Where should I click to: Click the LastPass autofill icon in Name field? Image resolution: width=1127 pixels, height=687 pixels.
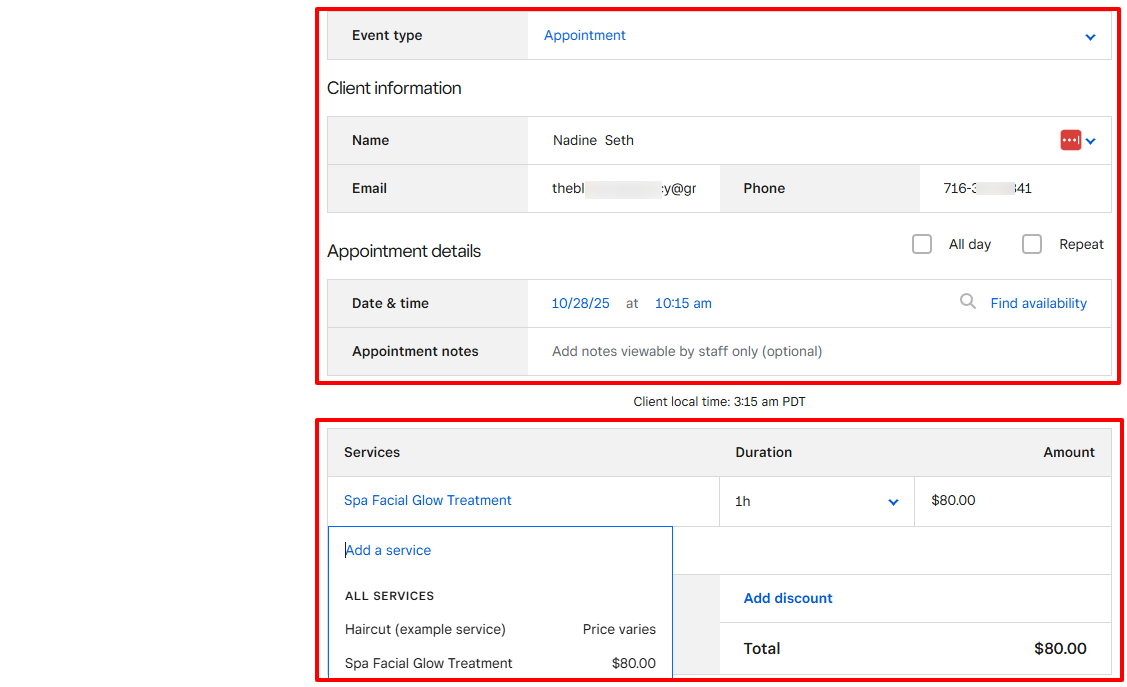tap(1072, 140)
